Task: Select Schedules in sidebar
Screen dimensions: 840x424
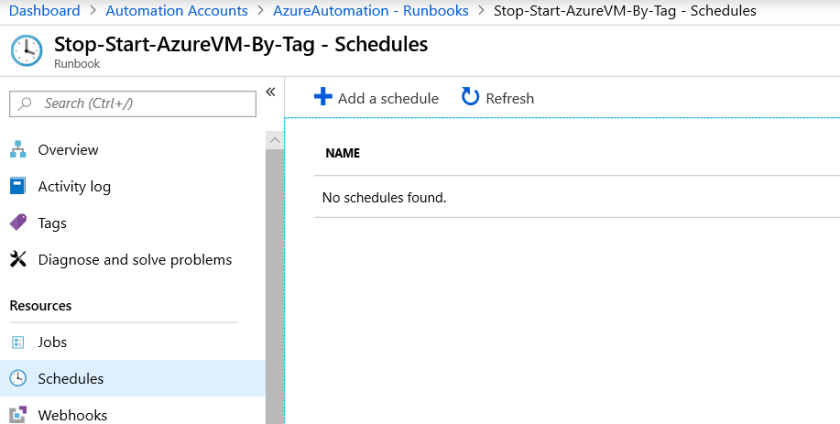Action: pos(132,378)
